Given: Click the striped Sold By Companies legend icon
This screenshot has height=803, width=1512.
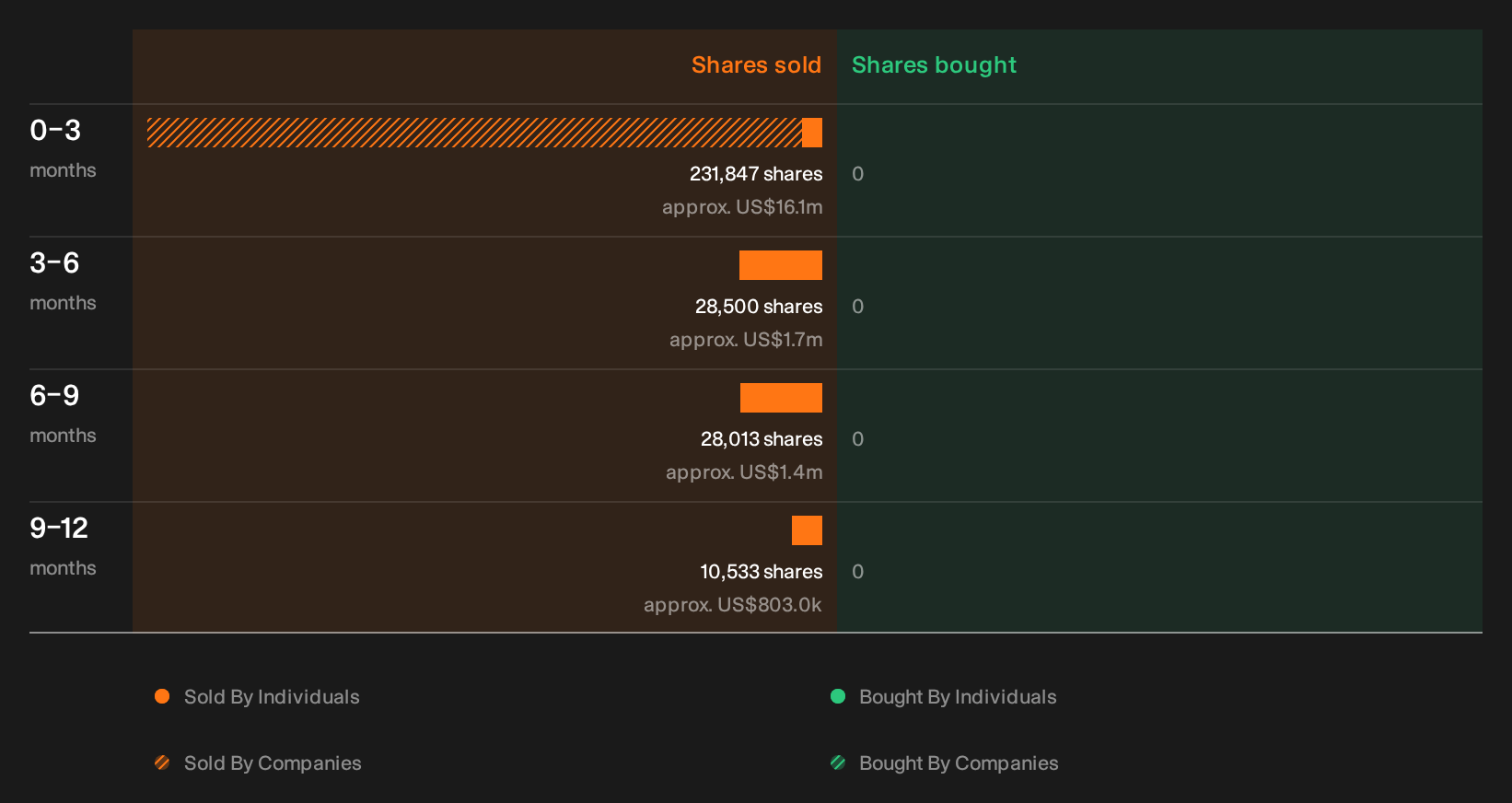Looking at the screenshot, I should click(162, 762).
